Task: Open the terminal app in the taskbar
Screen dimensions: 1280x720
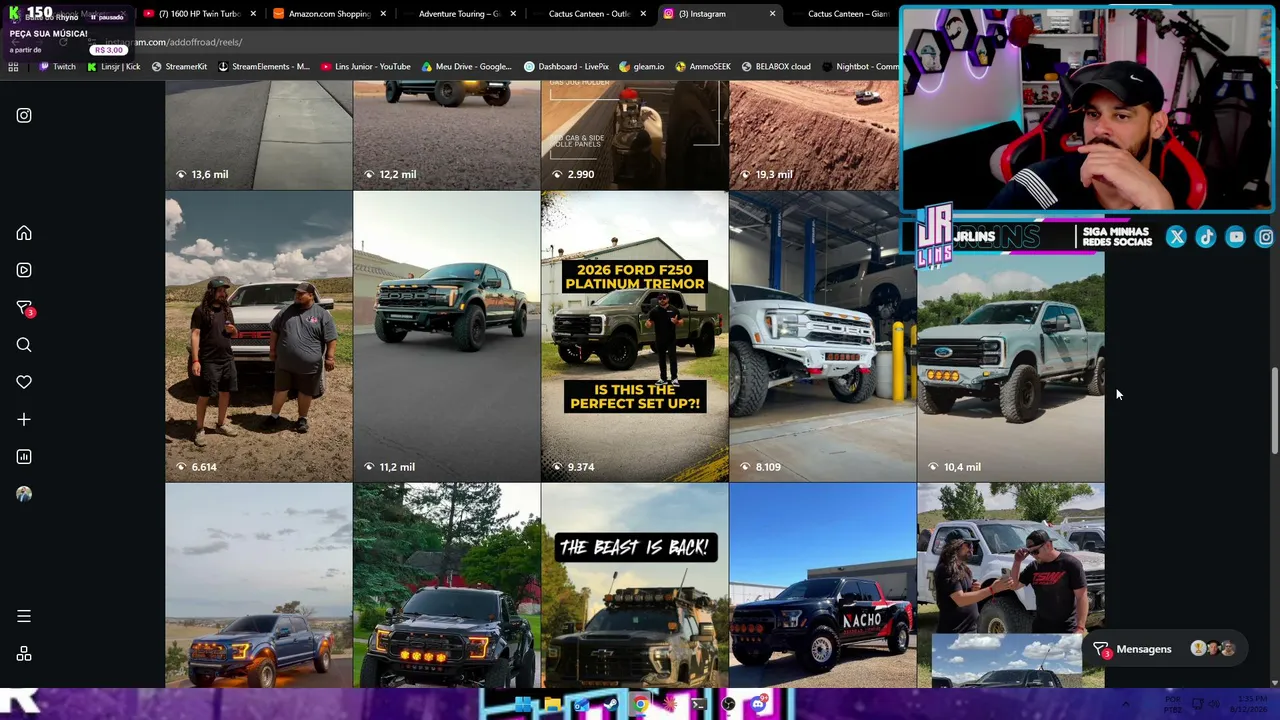Action: (699, 705)
